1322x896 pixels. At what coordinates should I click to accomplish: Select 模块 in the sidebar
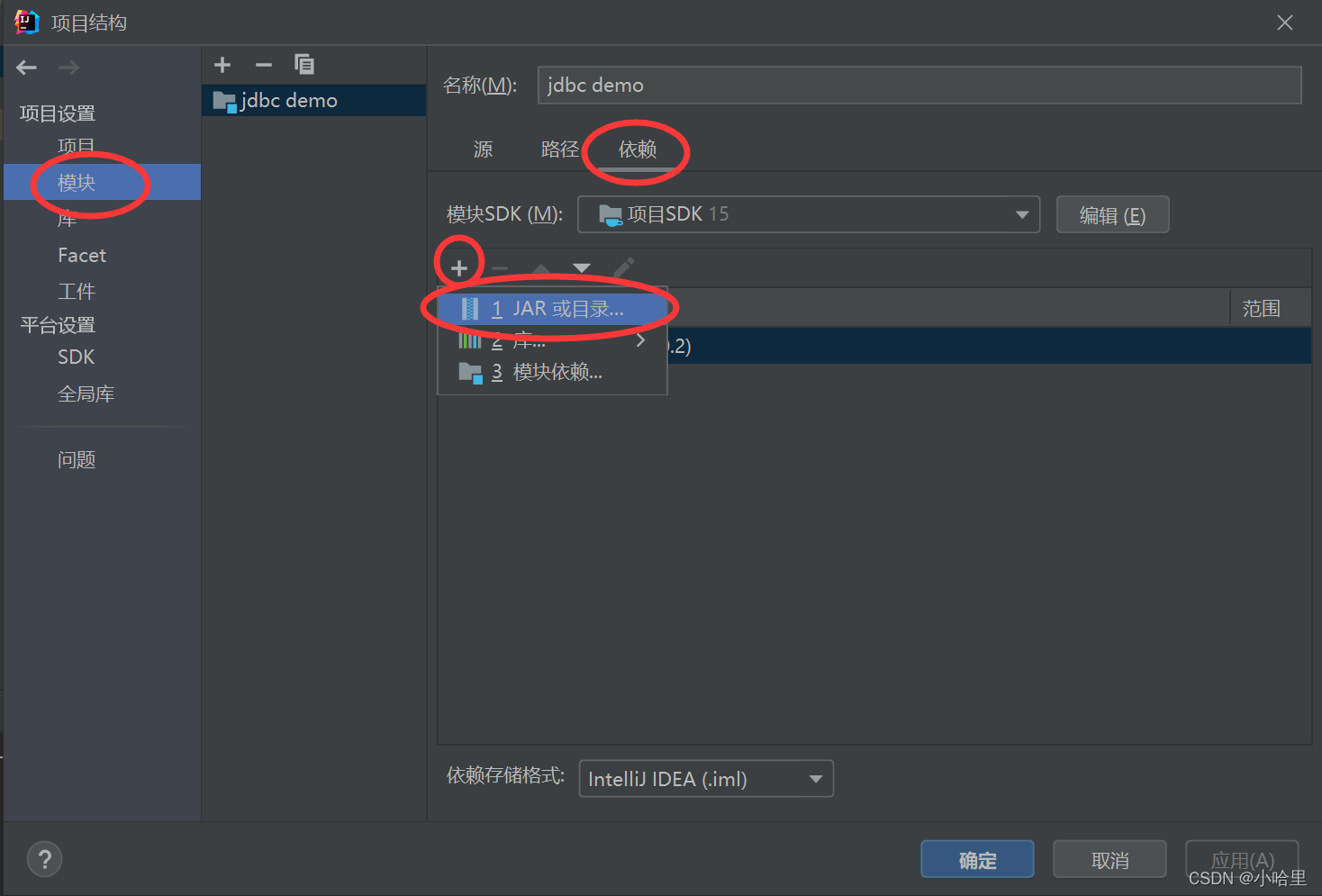coord(102,182)
